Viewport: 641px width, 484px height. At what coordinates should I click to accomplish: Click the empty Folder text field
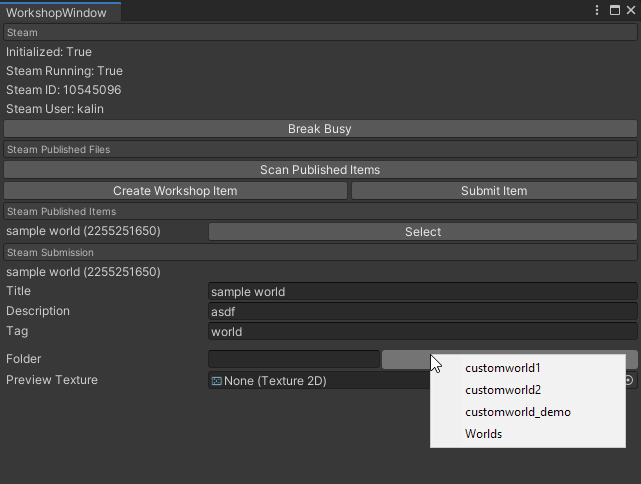coord(293,359)
